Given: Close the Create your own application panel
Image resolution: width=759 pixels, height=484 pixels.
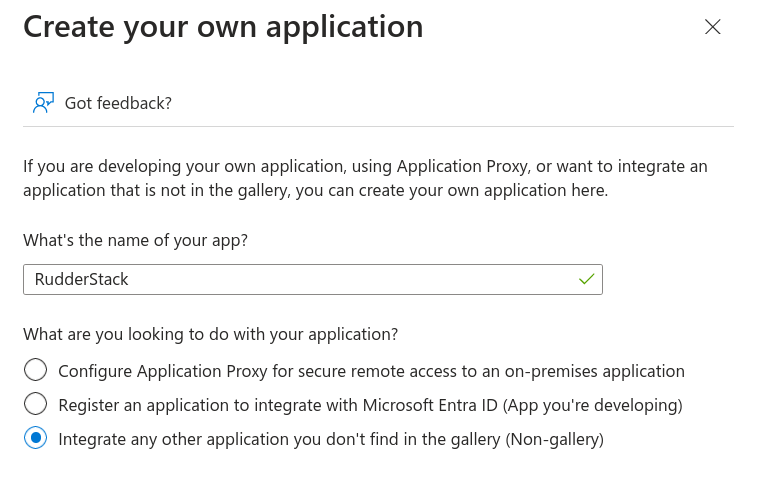Looking at the screenshot, I should pyautogui.click(x=713, y=27).
